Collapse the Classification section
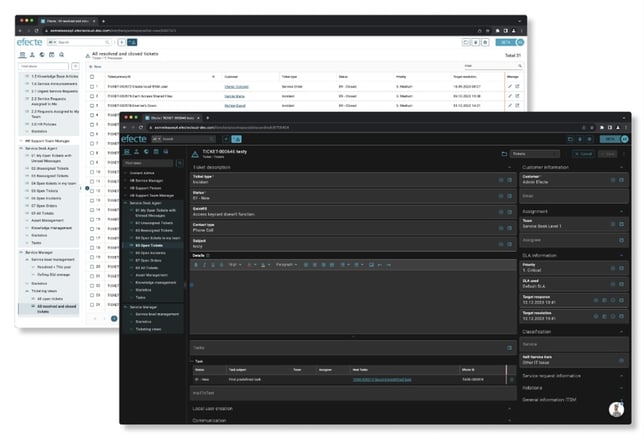 coord(621,332)
